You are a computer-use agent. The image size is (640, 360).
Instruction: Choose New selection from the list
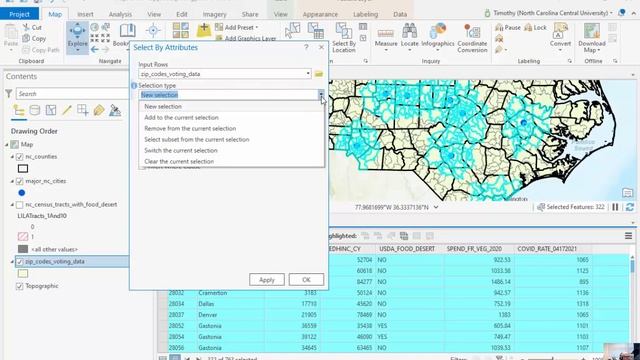[x=231, y=107]
